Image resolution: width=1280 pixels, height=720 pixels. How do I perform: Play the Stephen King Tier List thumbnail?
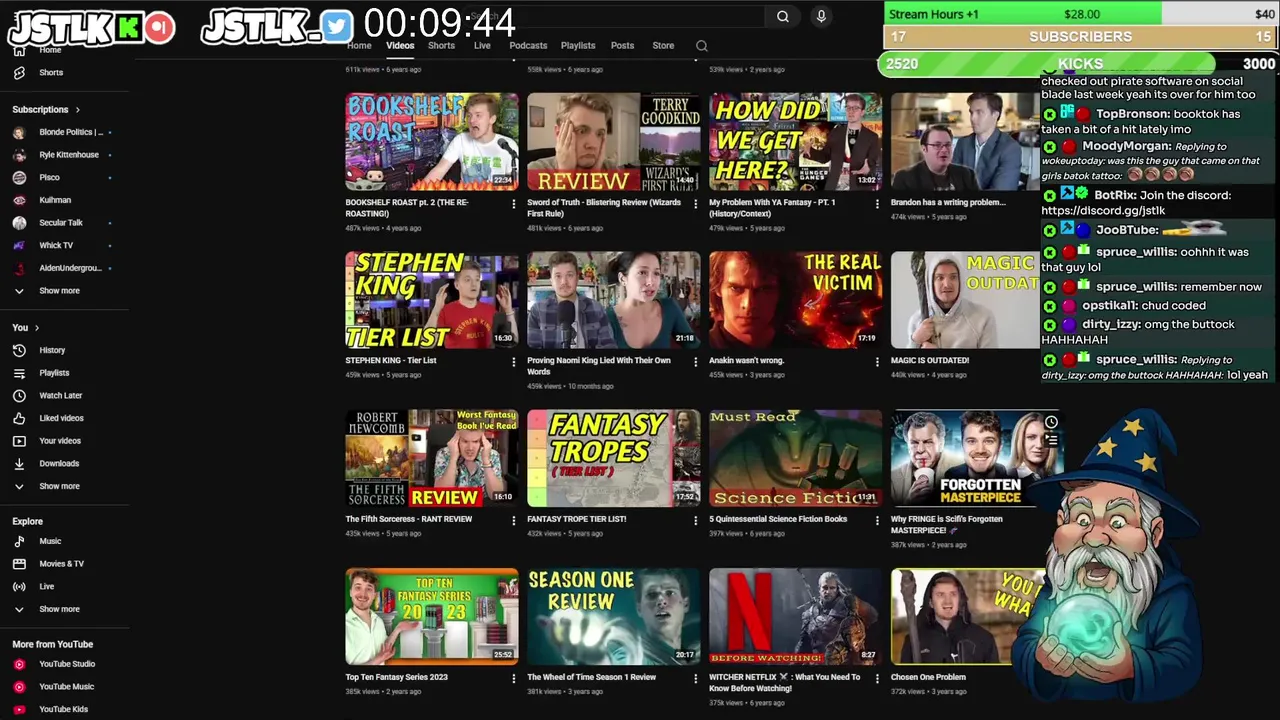(432, 299)
